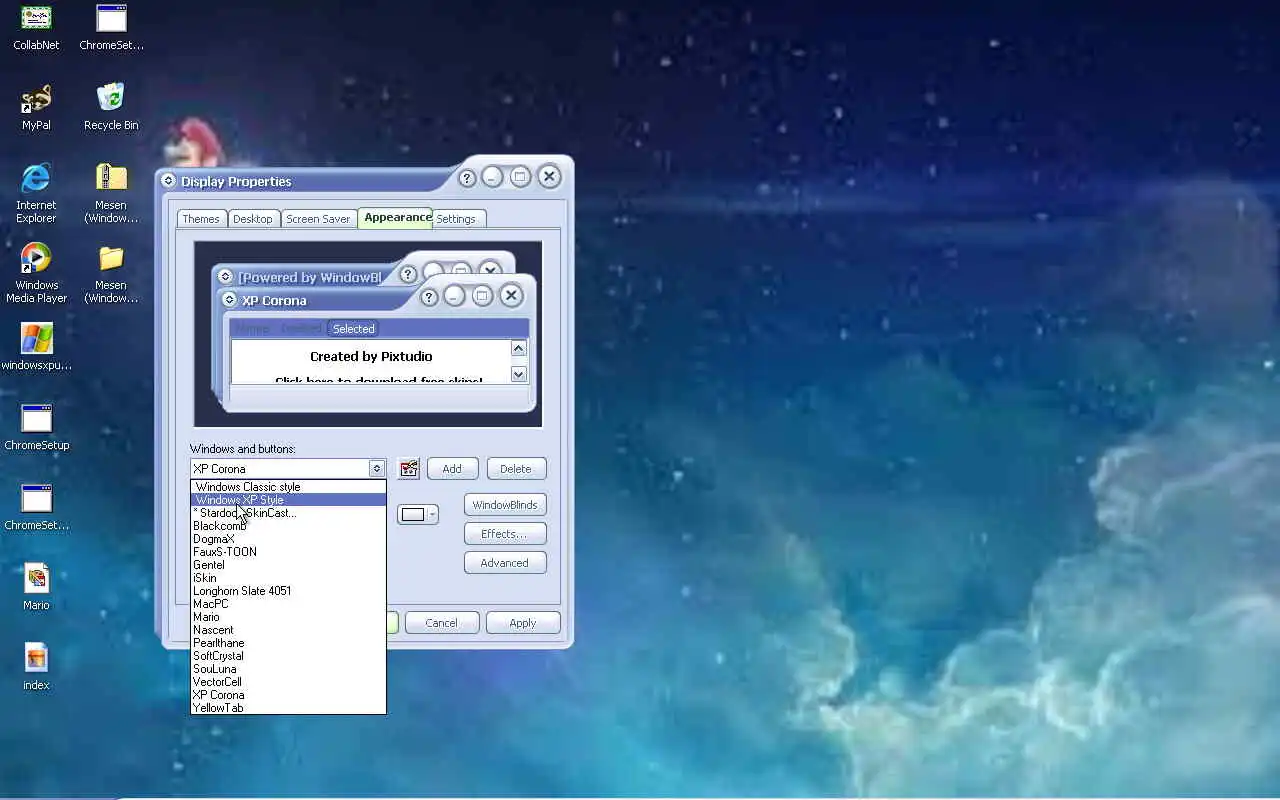Launch the Internet Explorer desktop icon
Screen dimensions: 1280x800
tap(36, 194)
